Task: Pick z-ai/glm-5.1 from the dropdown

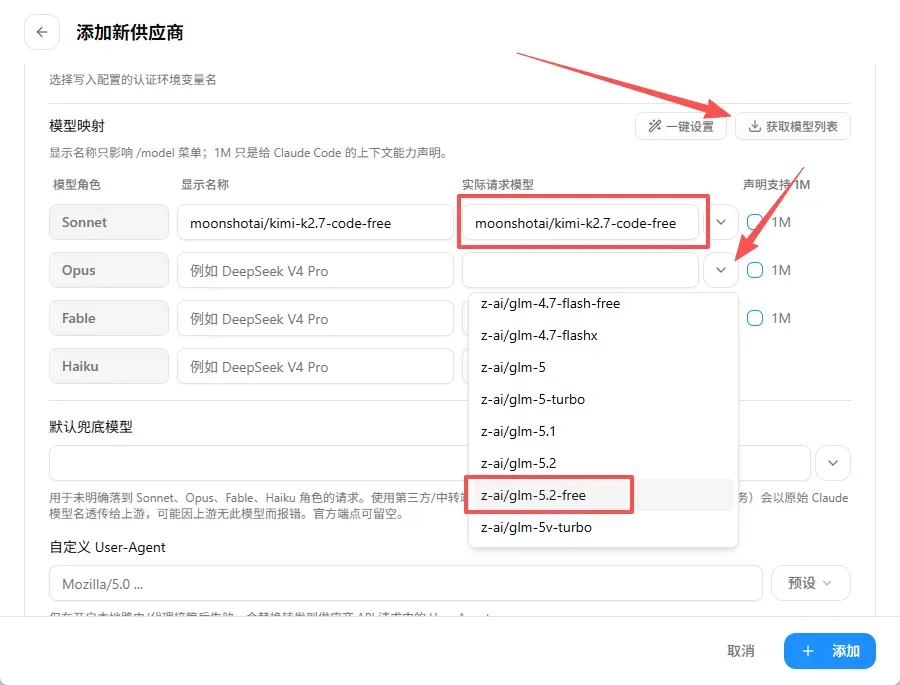Action: [603, 431]
